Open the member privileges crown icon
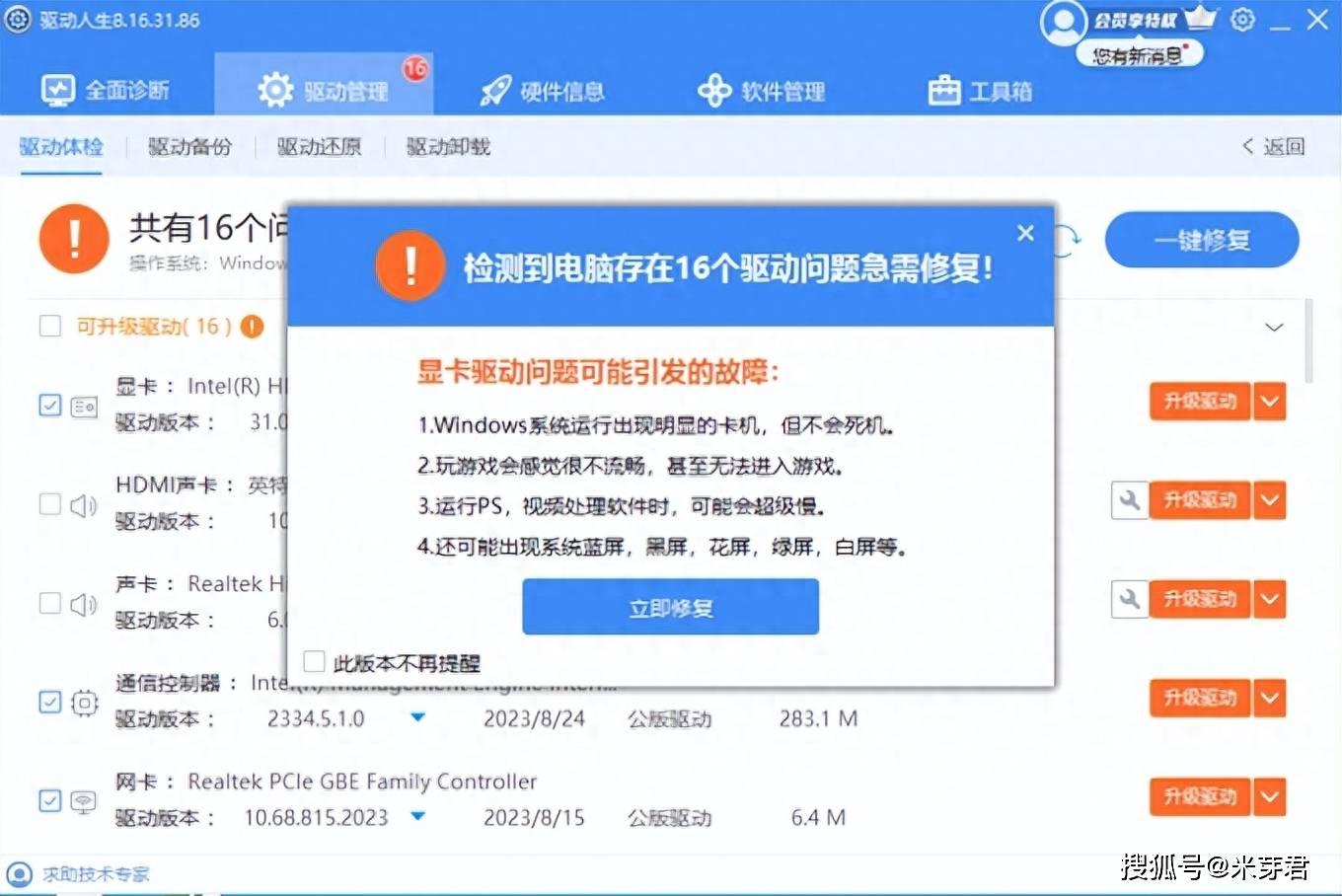 coord(1200,17)
